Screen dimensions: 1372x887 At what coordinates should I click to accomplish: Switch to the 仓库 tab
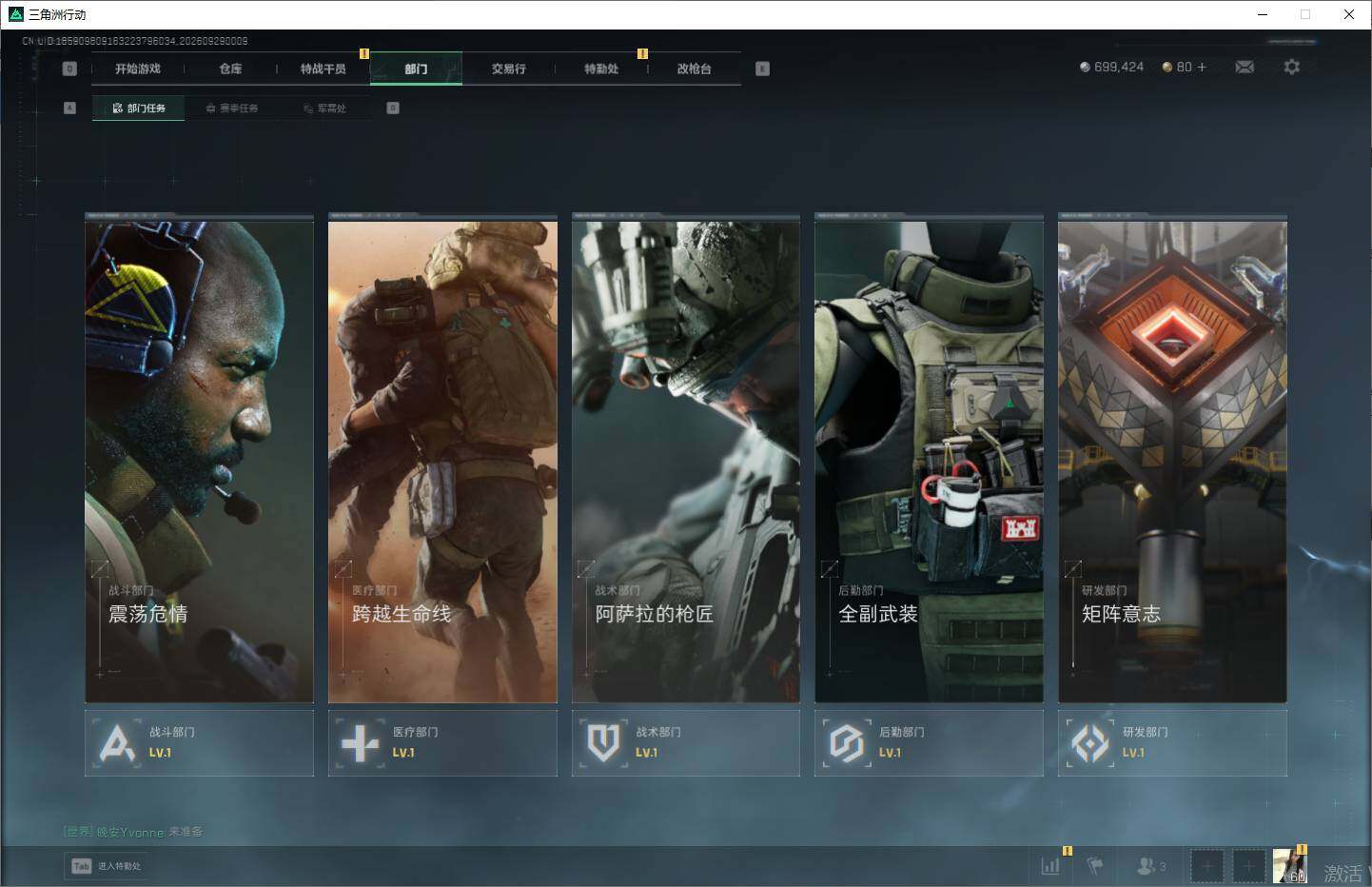coord(230,69)
